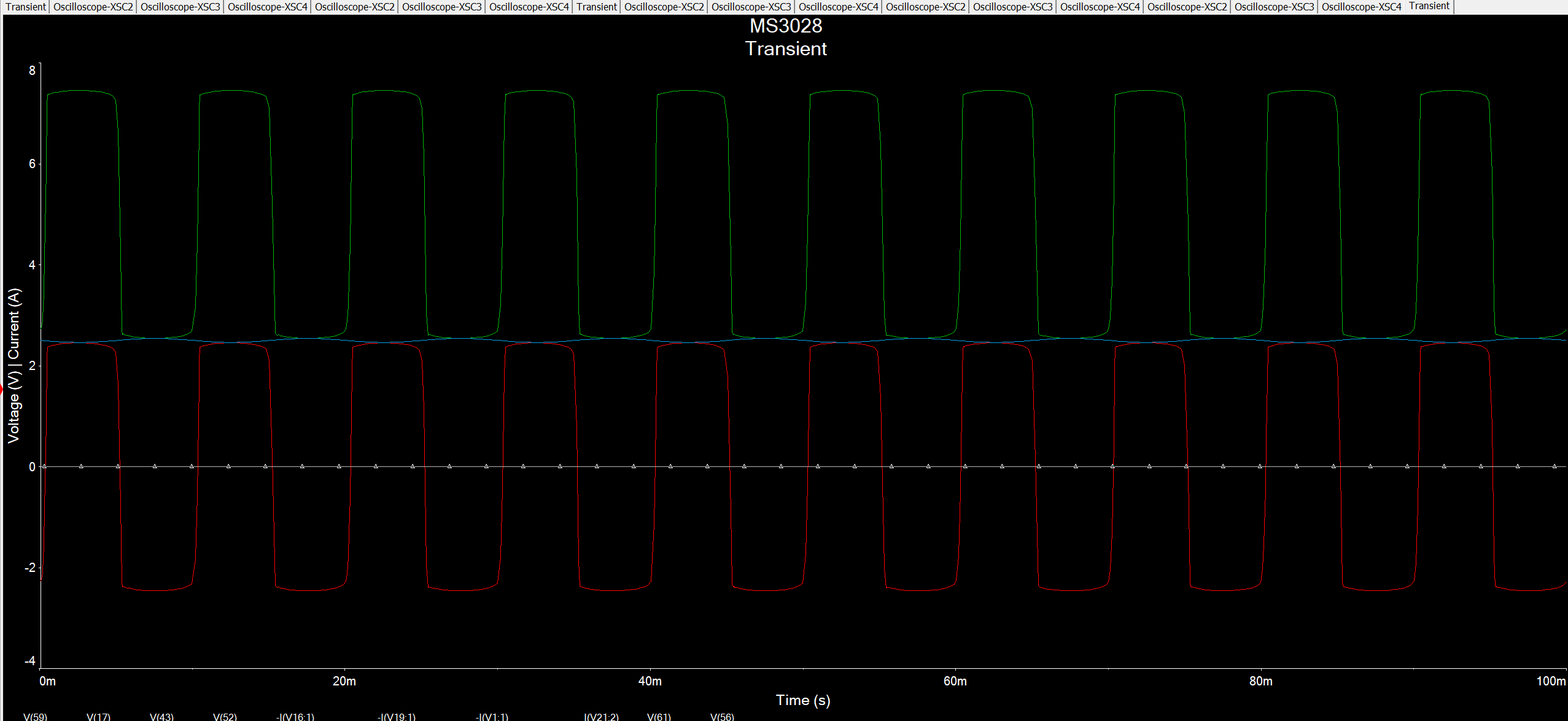Click the 100m tick label on time axis

pyautogui.click(x=1551, y=681)
